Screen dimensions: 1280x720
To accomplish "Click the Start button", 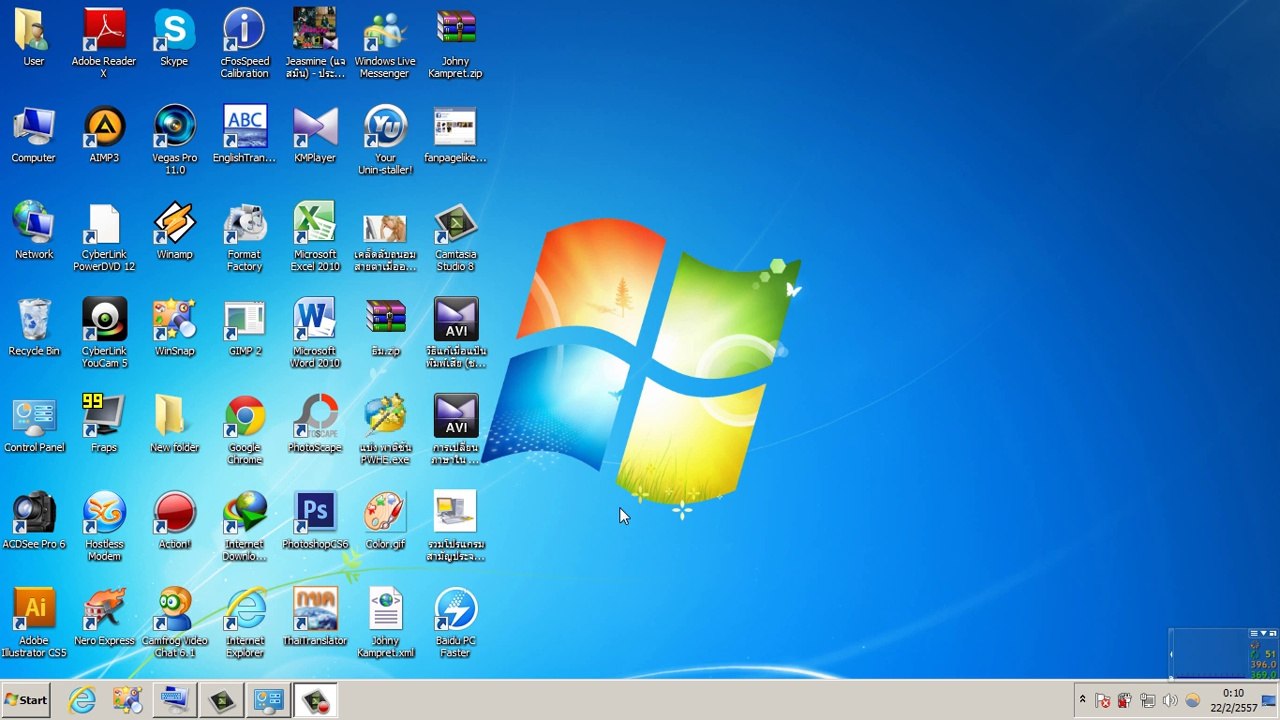I will [x=27, y=700].
